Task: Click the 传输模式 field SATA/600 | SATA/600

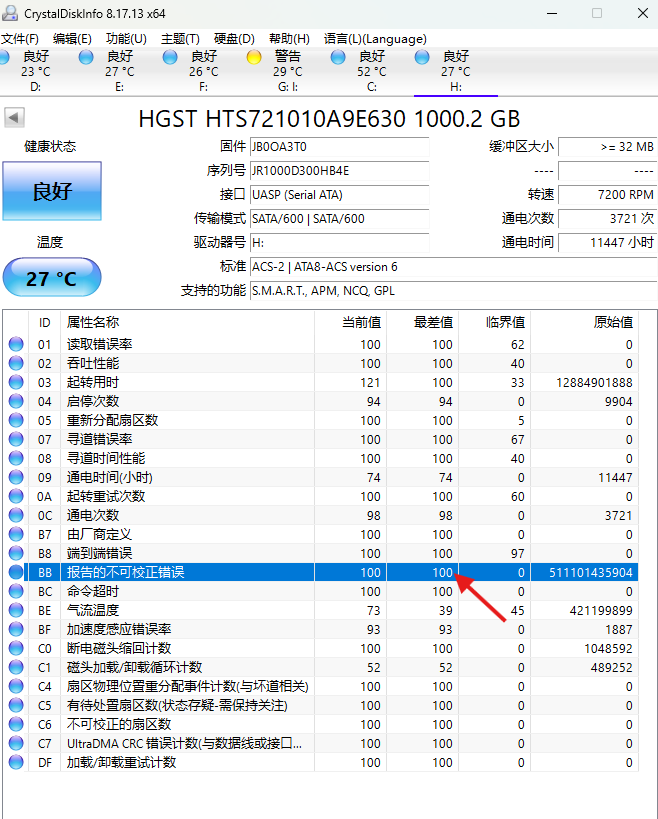Action: coord(339,219)
